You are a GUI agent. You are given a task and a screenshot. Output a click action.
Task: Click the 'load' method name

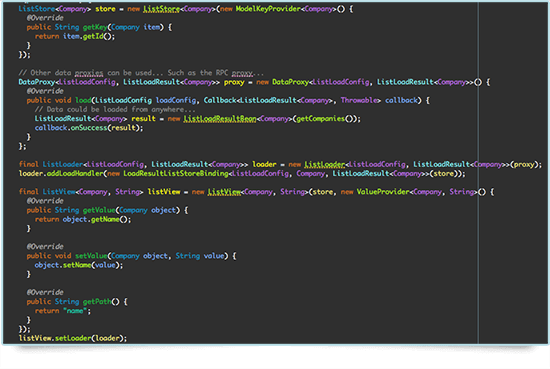(x=83, y=100)
